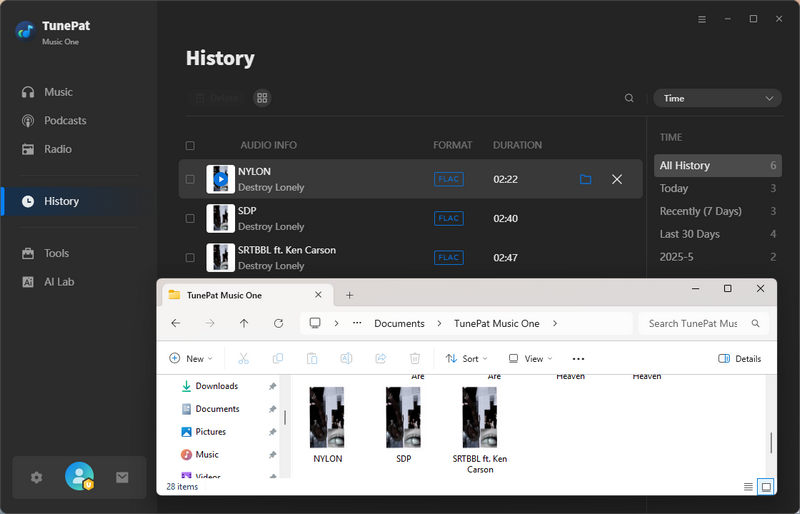800x514 pixels.
Task: Play the NYLON track thumbnail
Action: coord(220,179)
